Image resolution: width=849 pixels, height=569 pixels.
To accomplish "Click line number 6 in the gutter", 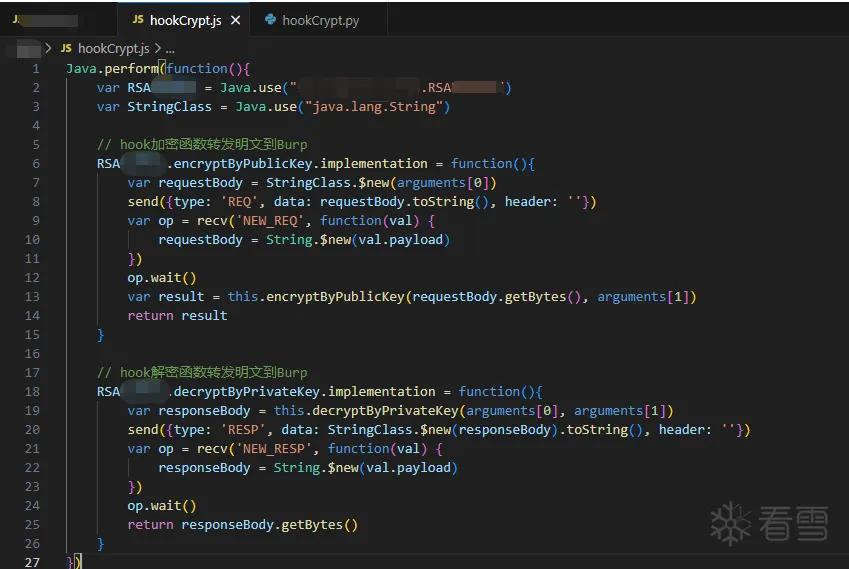I will tap(36, 163).
